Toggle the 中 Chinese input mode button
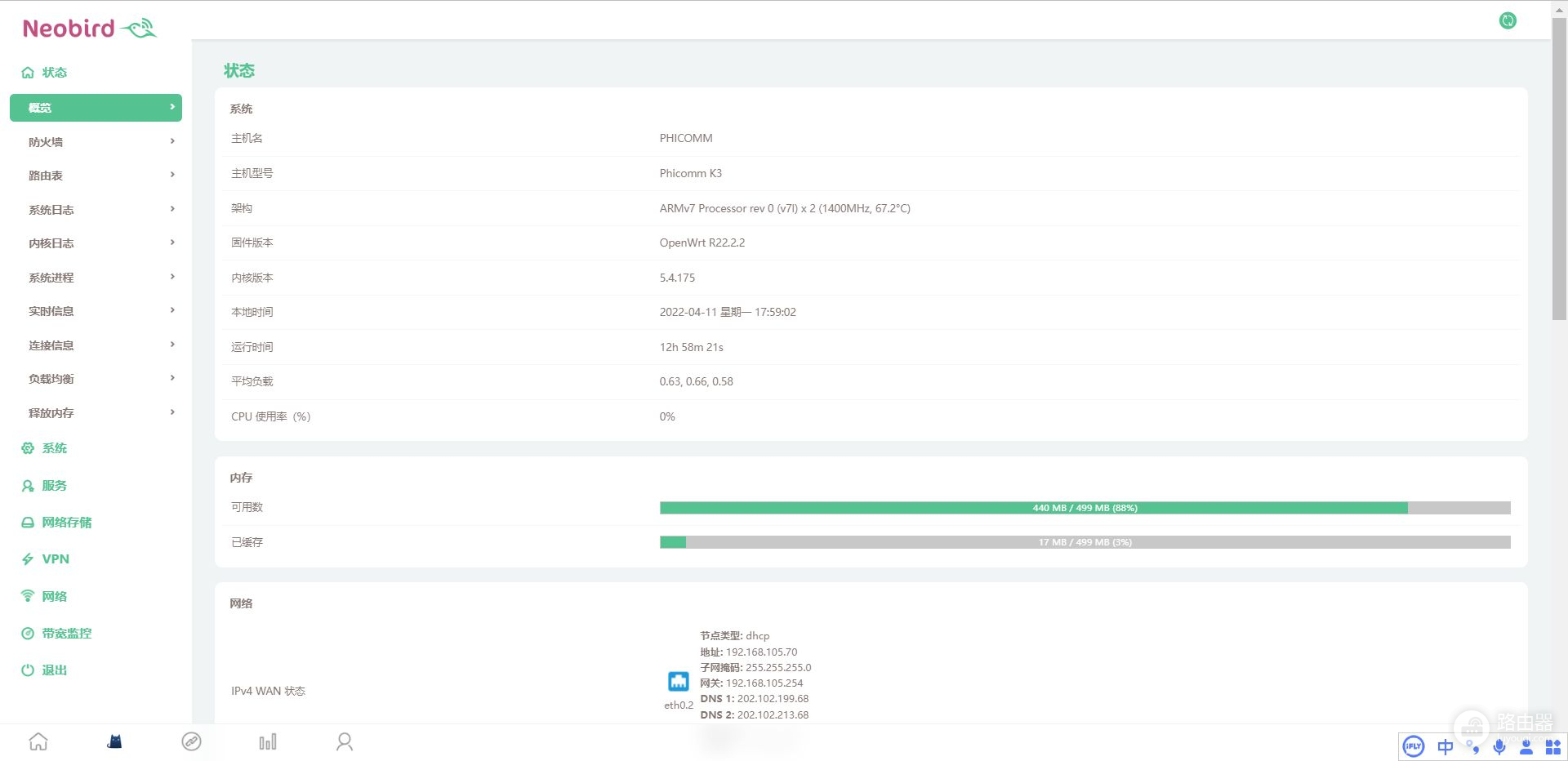The width and height of the screenshot is (1568, 761). coord(1445,746)
